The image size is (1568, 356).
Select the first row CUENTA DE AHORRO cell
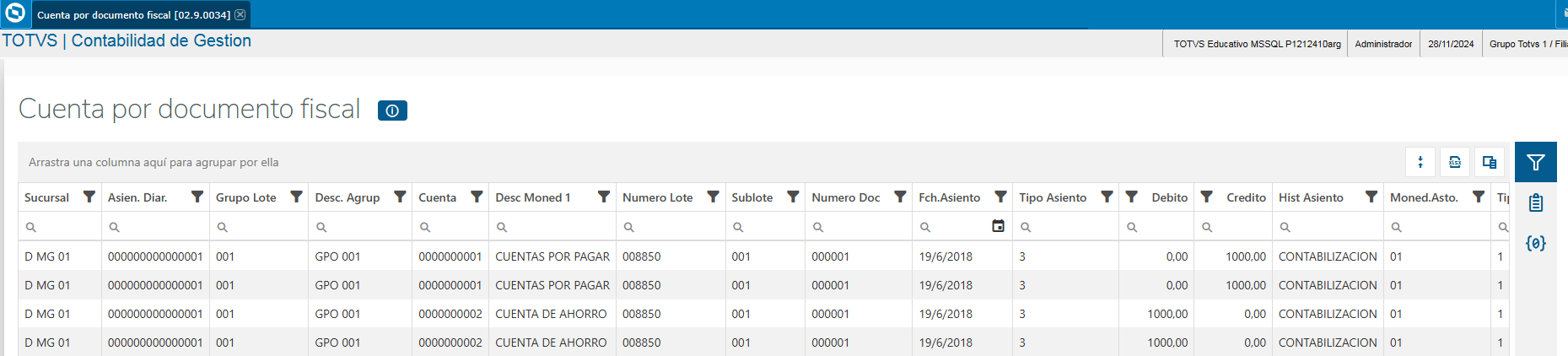click(551, 314)
